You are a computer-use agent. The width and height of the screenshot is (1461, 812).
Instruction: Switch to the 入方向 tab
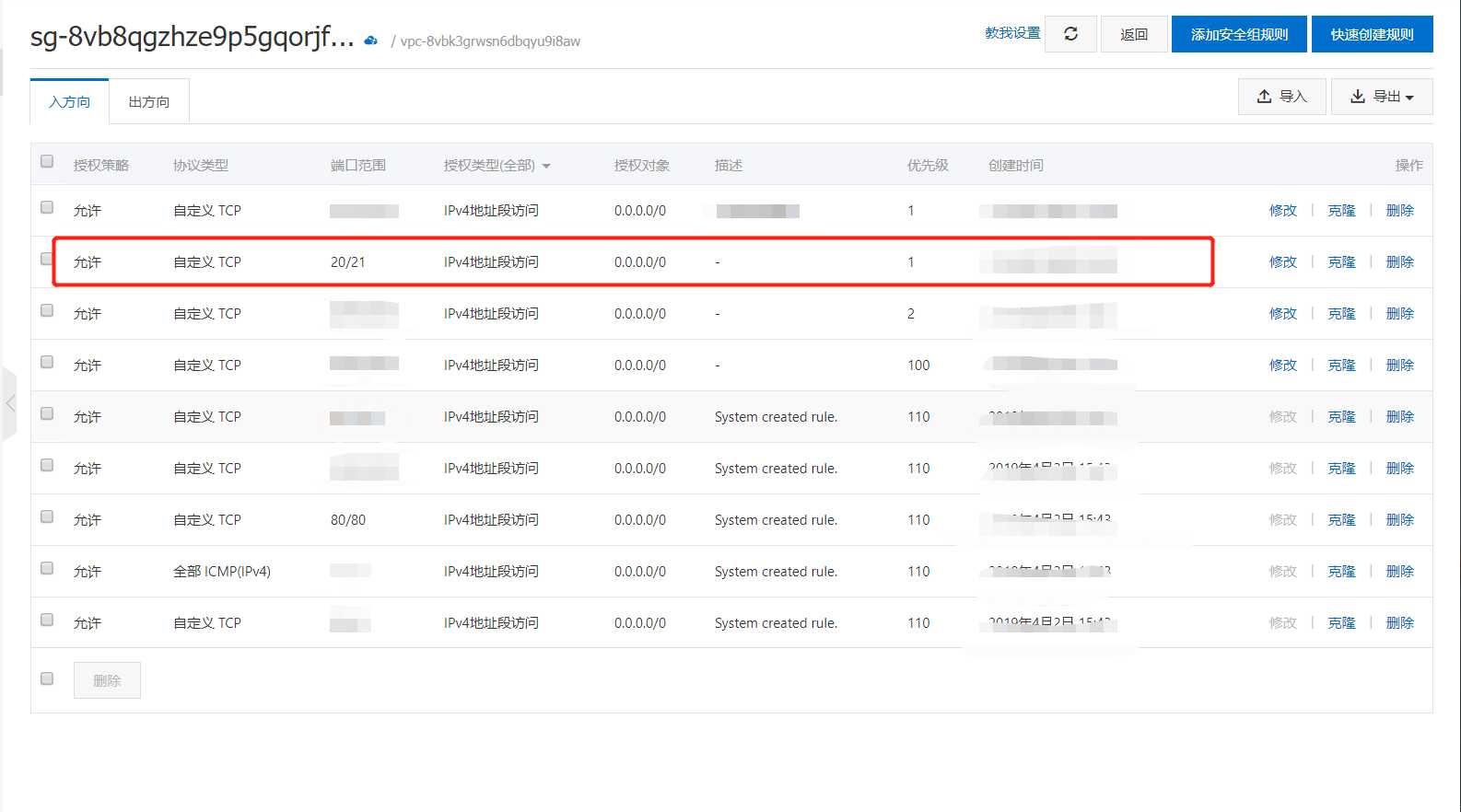point(70,101)
